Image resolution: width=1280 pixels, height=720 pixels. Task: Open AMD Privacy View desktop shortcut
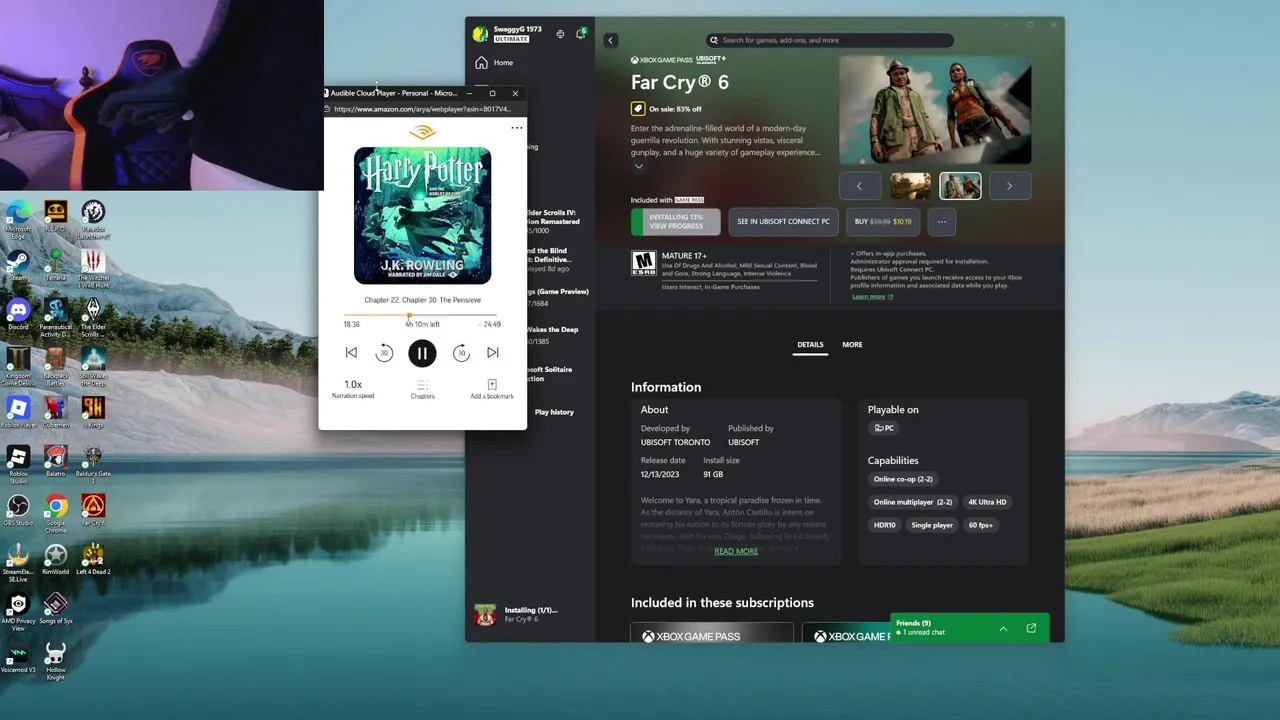click(x=18, y=611)
